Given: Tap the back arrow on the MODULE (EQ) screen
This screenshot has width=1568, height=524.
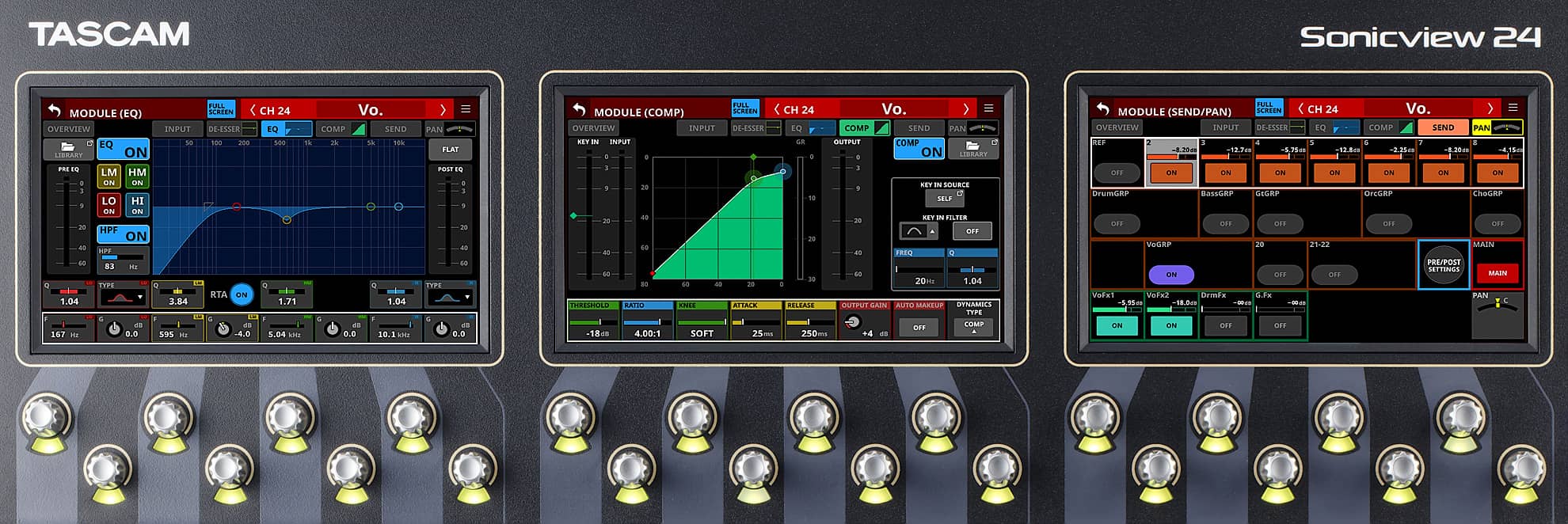Looking at the screenshot, I should (x=54, y=110).
